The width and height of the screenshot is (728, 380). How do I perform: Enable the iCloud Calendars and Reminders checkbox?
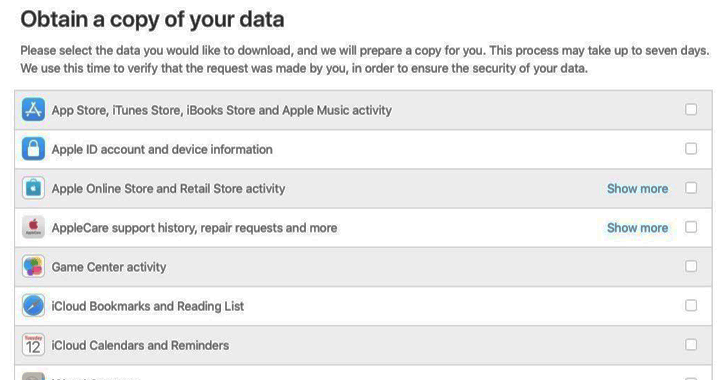(691, 345)
